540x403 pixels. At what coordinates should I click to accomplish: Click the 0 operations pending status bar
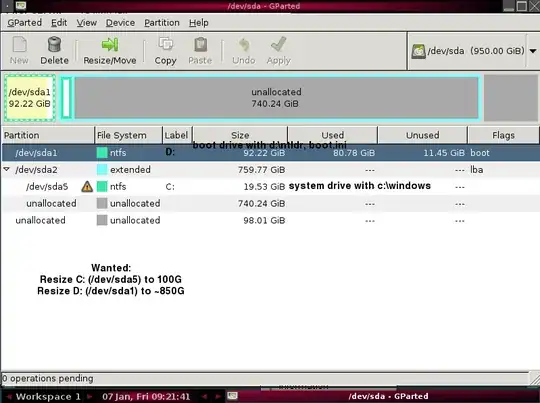265,379
